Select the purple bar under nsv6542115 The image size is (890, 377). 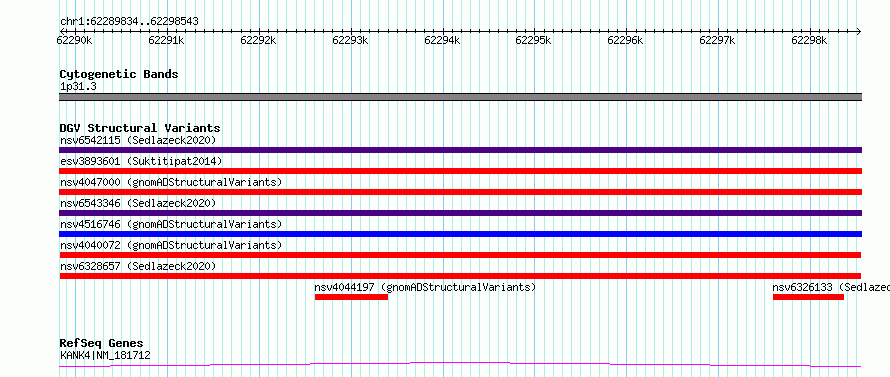460,150
